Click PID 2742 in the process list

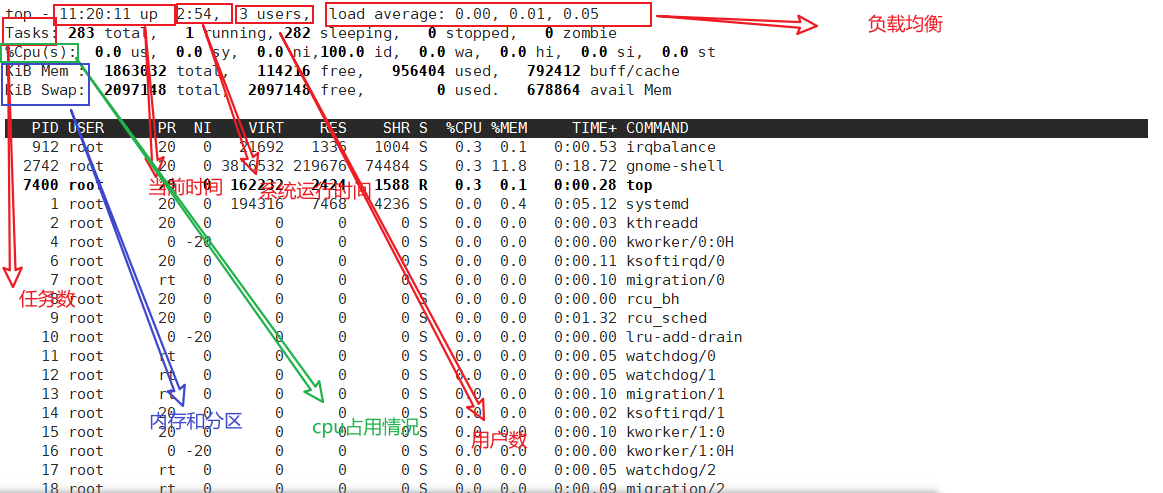click(x=41, y=166)
